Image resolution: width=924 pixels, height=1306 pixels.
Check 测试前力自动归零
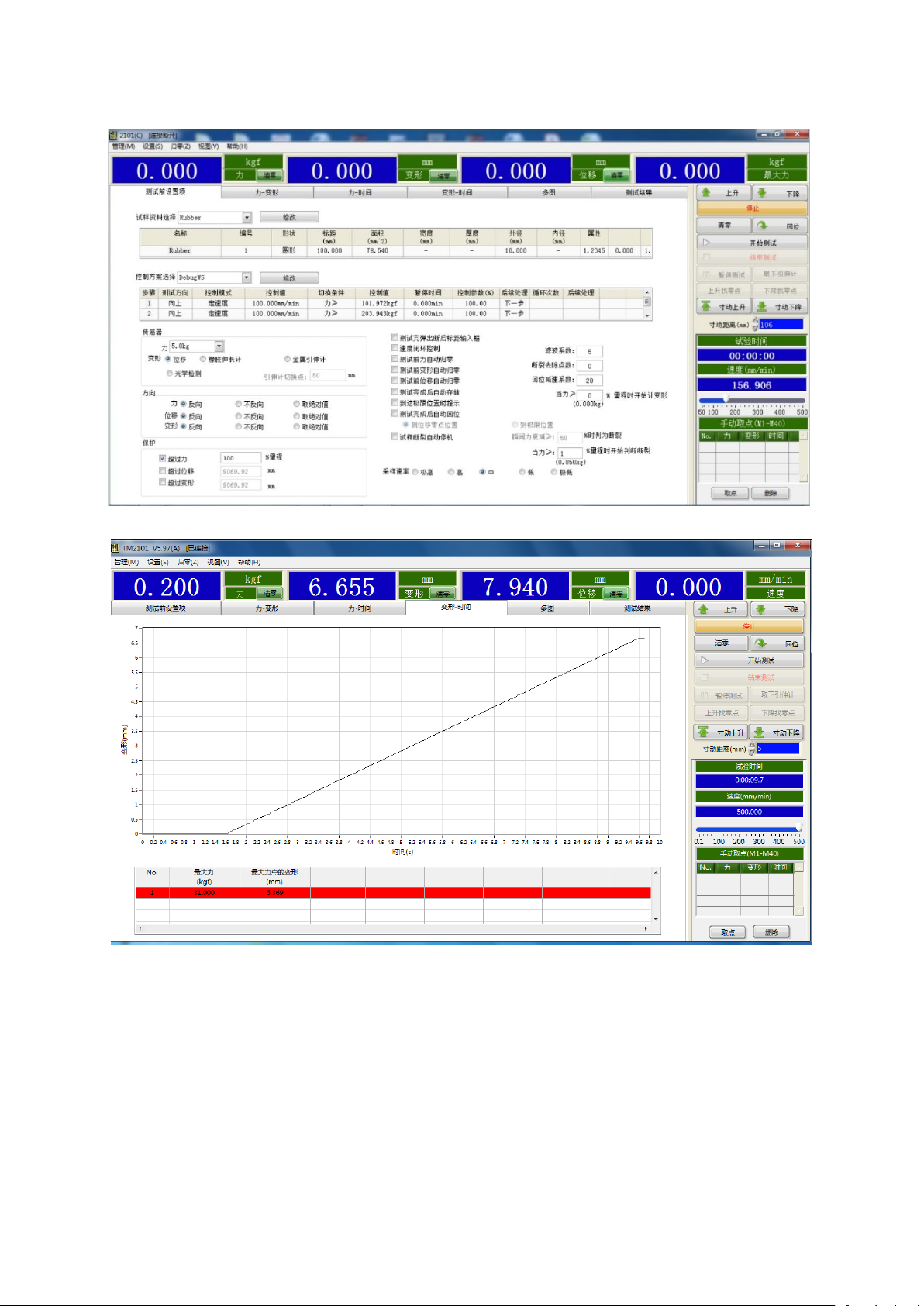pos(395,359)
